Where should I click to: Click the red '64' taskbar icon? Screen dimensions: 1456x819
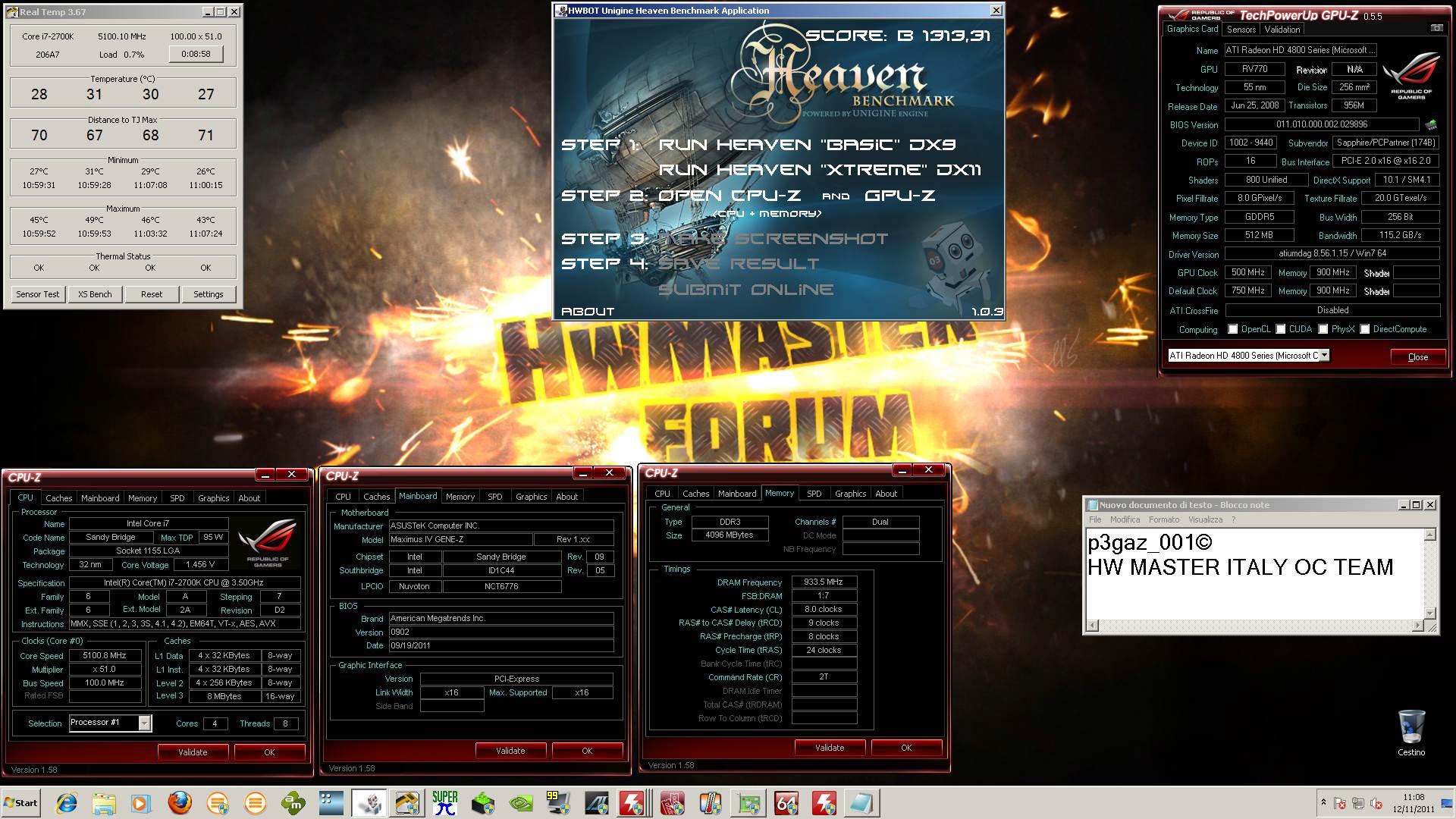[x=786, y=803]
